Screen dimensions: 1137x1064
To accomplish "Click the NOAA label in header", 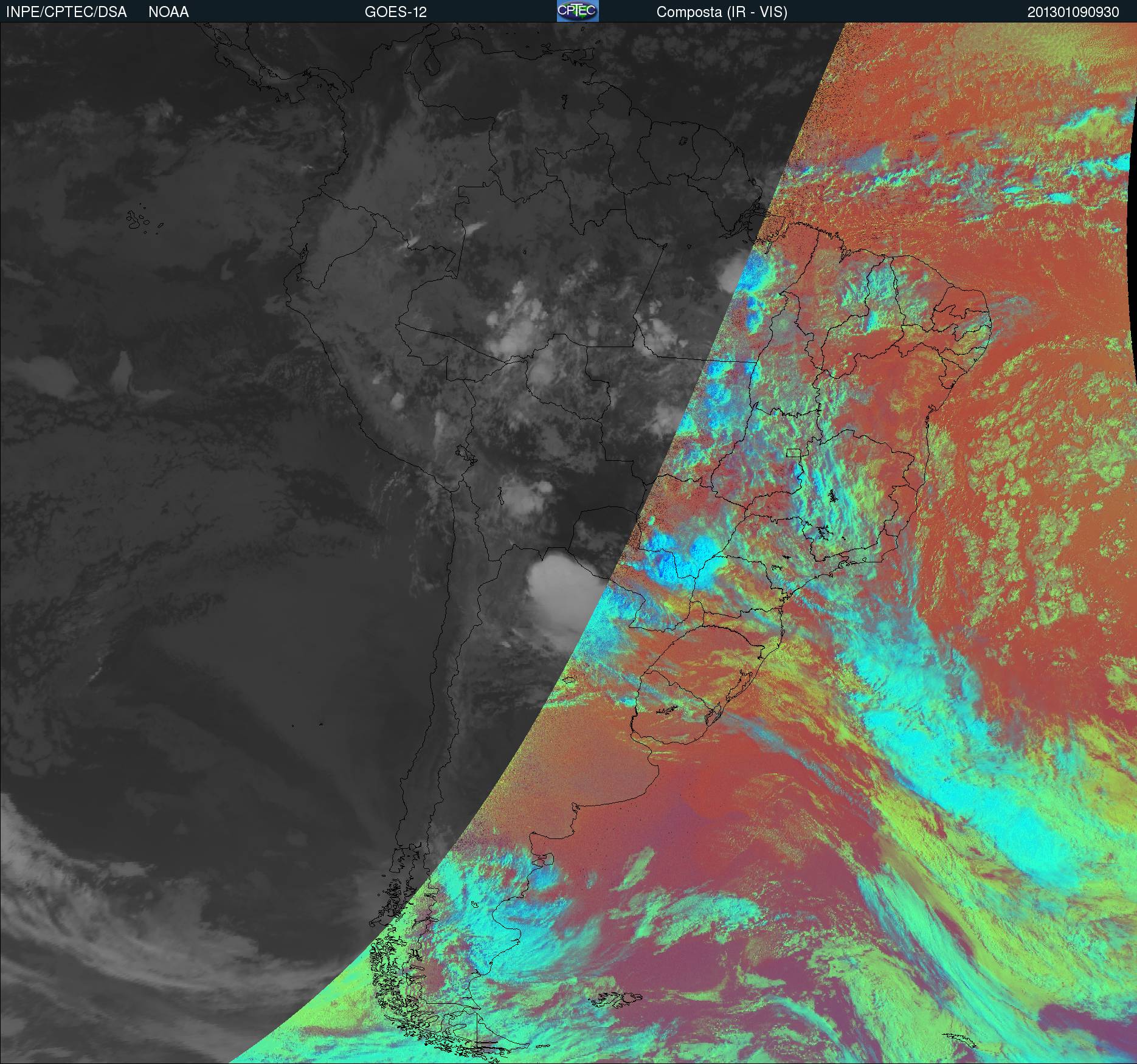I will tap(168, 12).
